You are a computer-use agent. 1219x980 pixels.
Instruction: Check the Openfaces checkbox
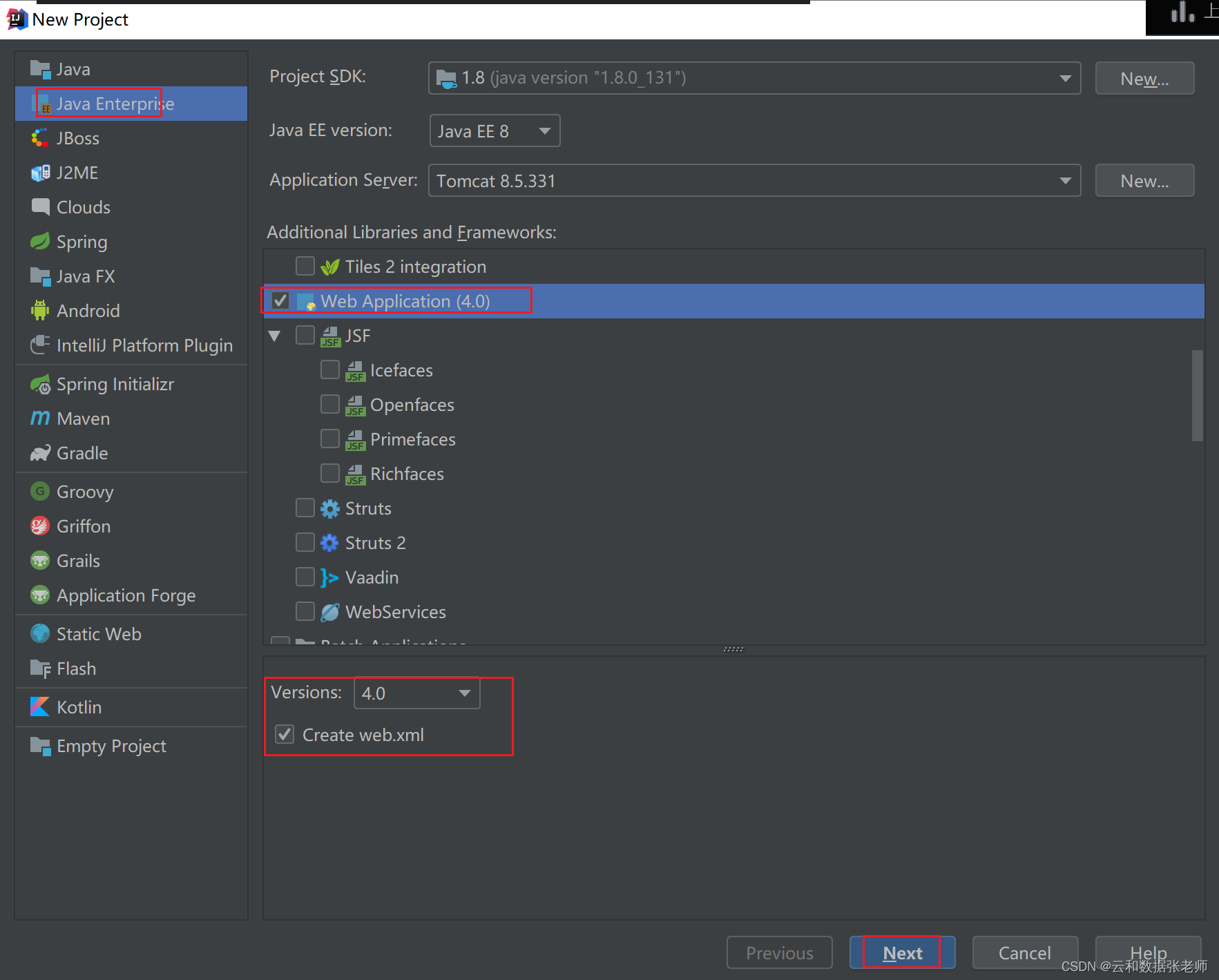click(x=330, y=404)
